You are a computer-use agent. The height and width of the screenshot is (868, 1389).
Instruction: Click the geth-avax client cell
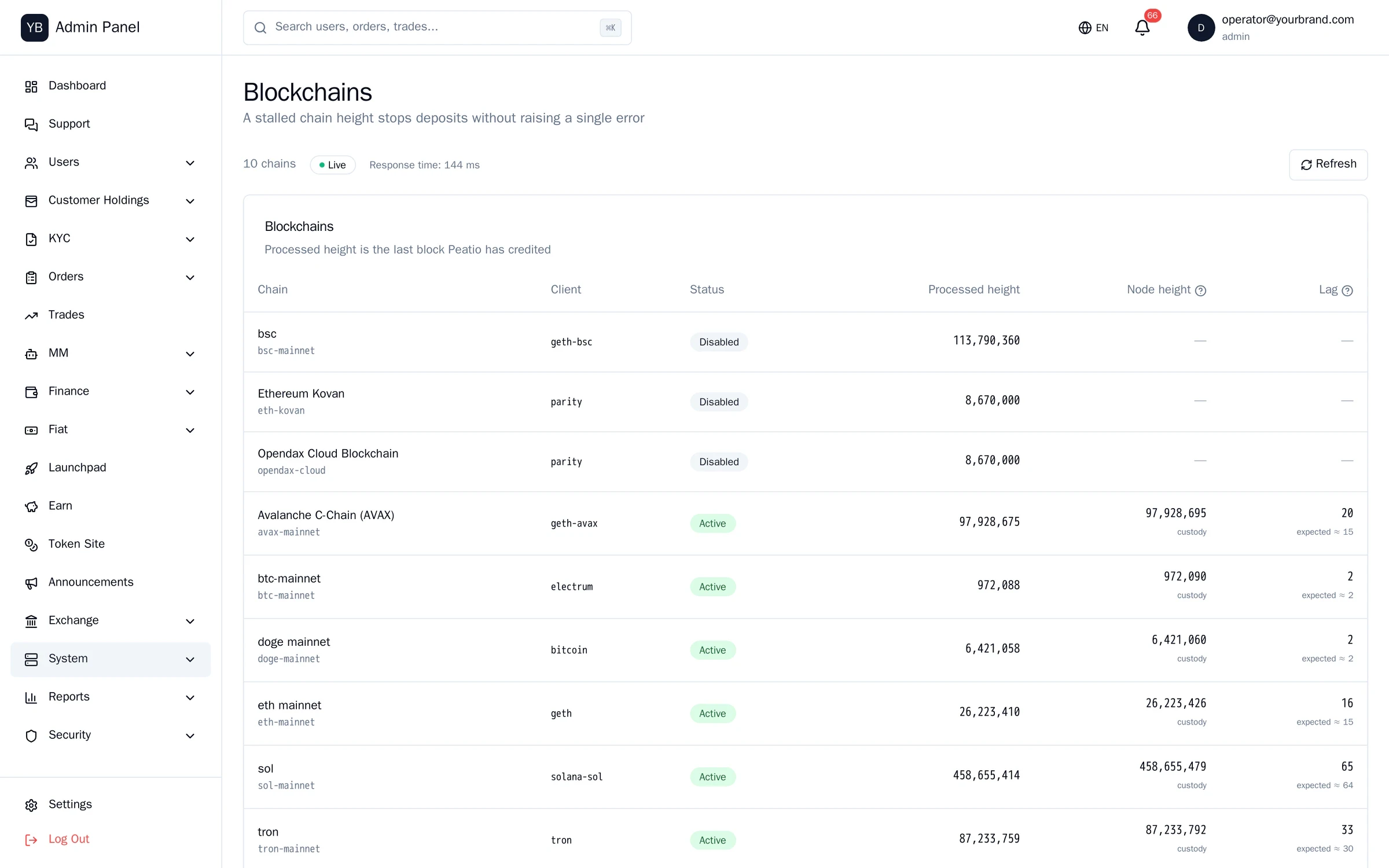point(574,523)
